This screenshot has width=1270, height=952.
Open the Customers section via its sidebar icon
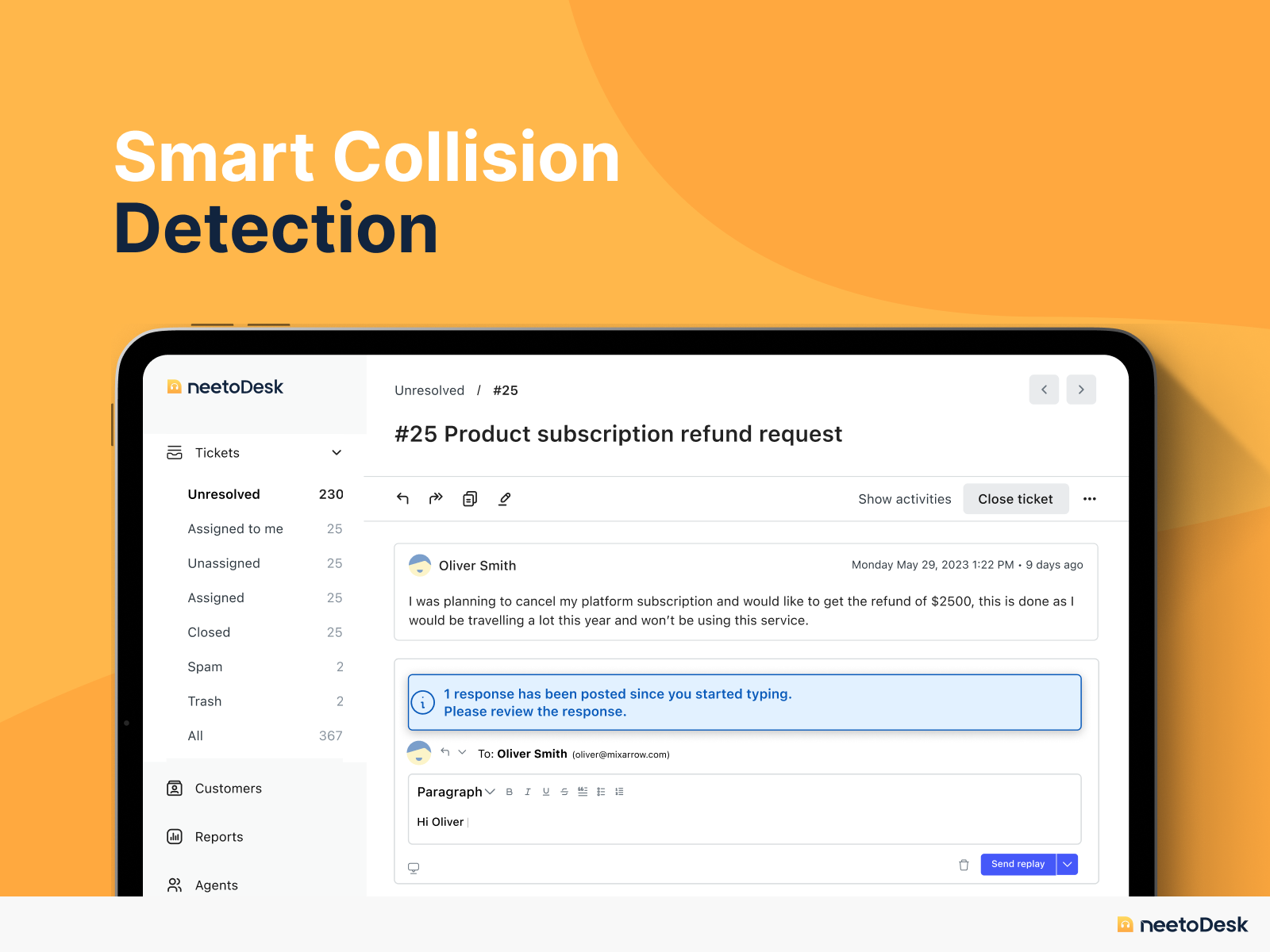point(175,788)
